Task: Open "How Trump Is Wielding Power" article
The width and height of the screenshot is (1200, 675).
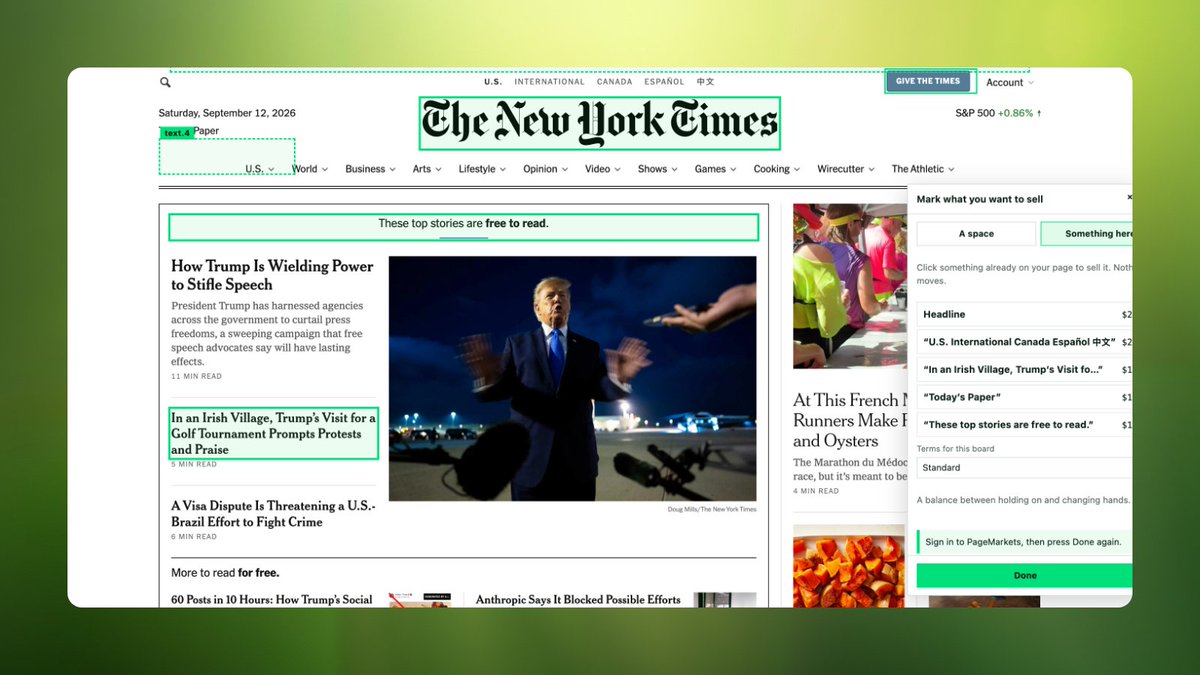Action: [272, 275]
